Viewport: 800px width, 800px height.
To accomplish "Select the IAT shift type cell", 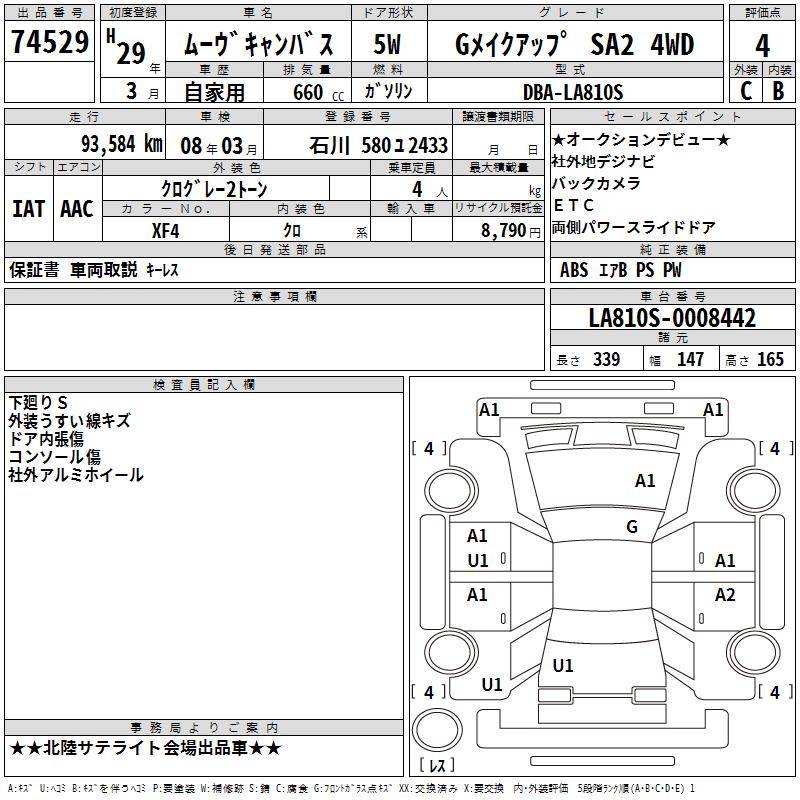I will pyautogui.click(x=29, y=208).
